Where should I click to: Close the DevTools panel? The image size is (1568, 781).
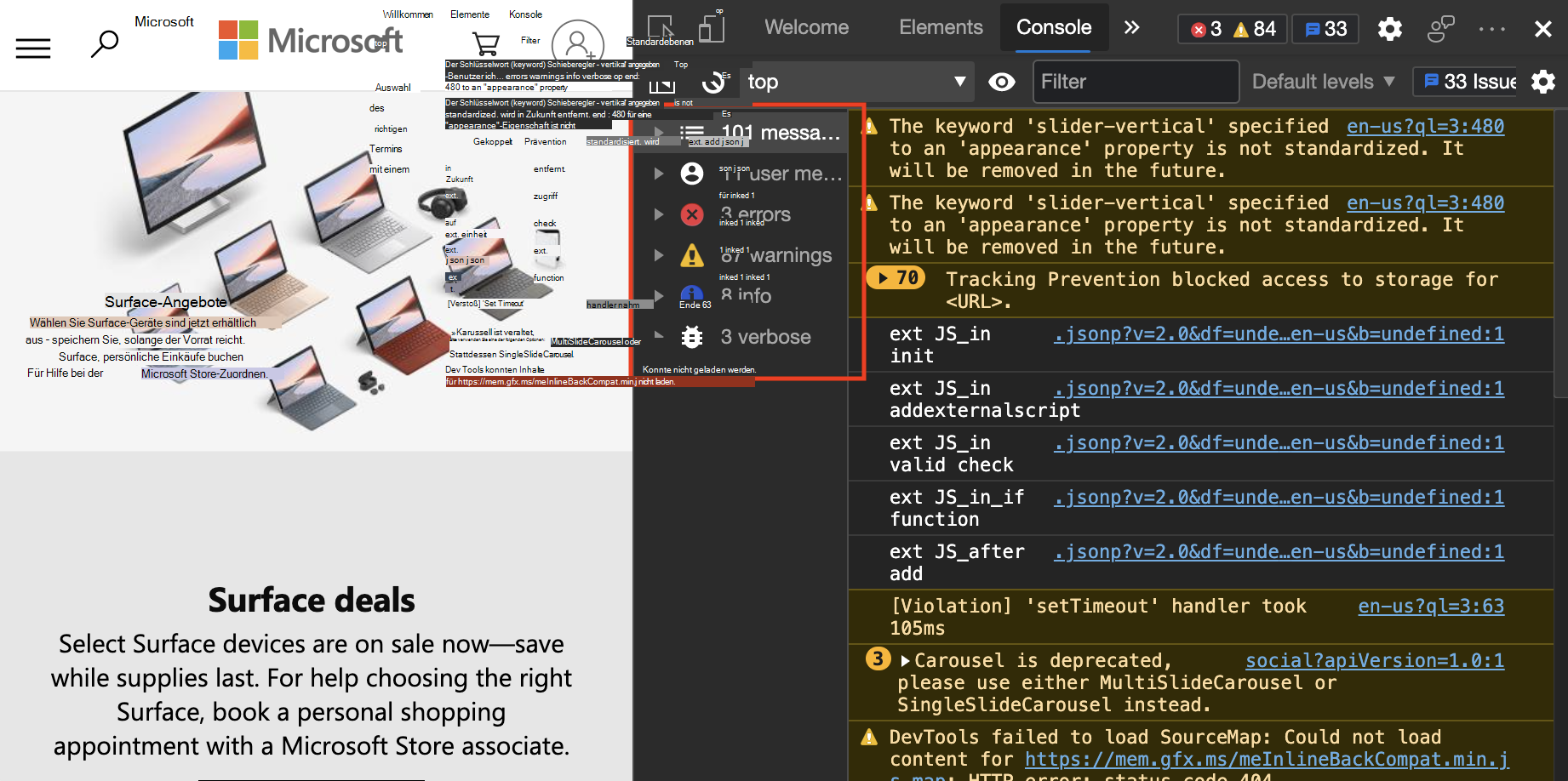1542,29
